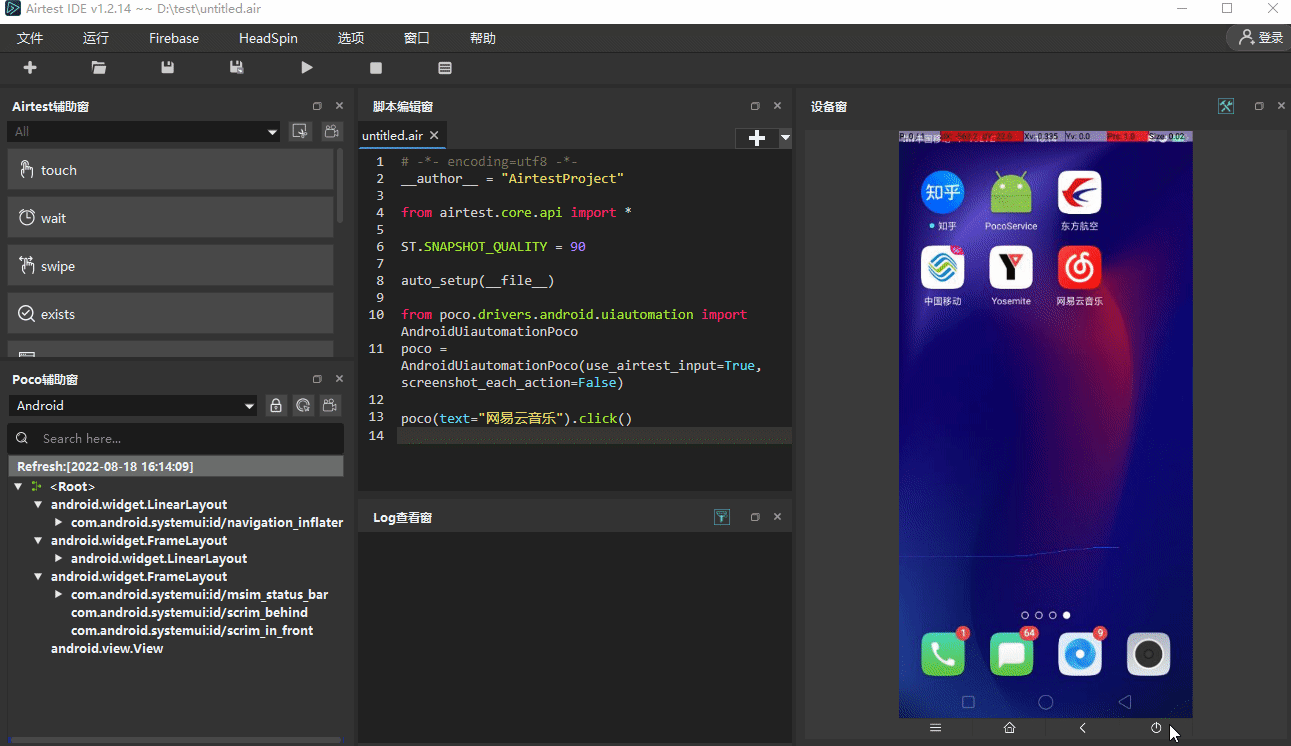Insert an exists check from the Airtest panel
Screen dimensions: 1291x746
tap(170, 314)
